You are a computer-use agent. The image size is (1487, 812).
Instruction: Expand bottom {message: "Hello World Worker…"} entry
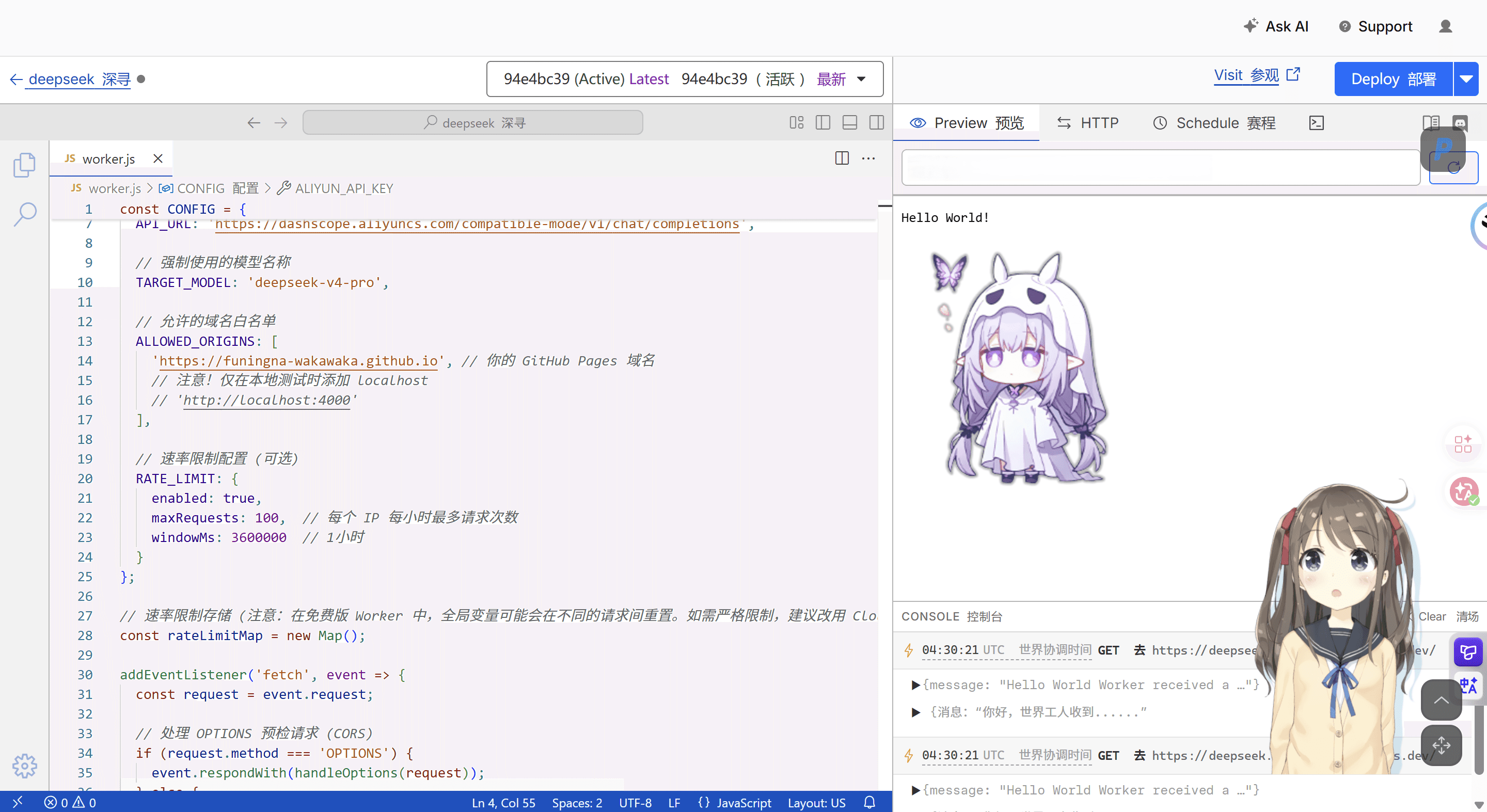click(x=915, y=790)
